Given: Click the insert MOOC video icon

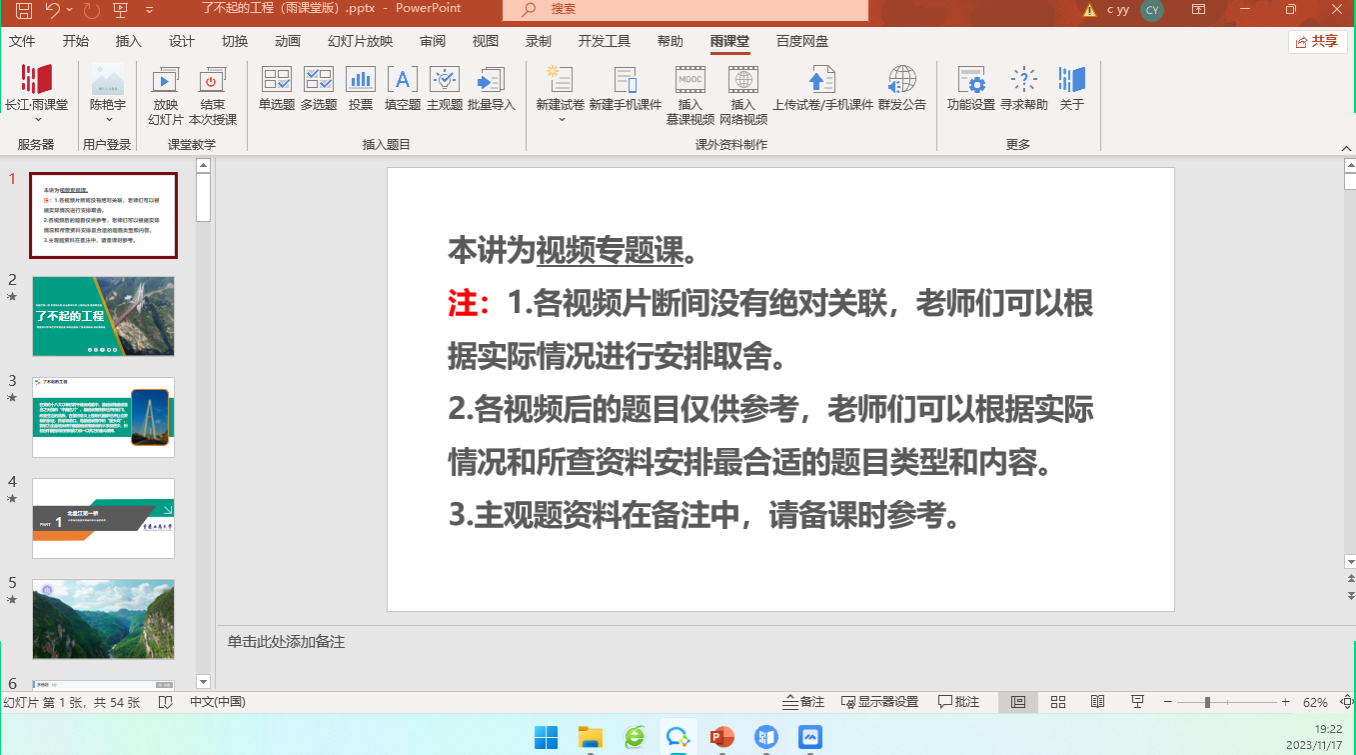Looking at the screenshot, I should click(x=690, y=88).
